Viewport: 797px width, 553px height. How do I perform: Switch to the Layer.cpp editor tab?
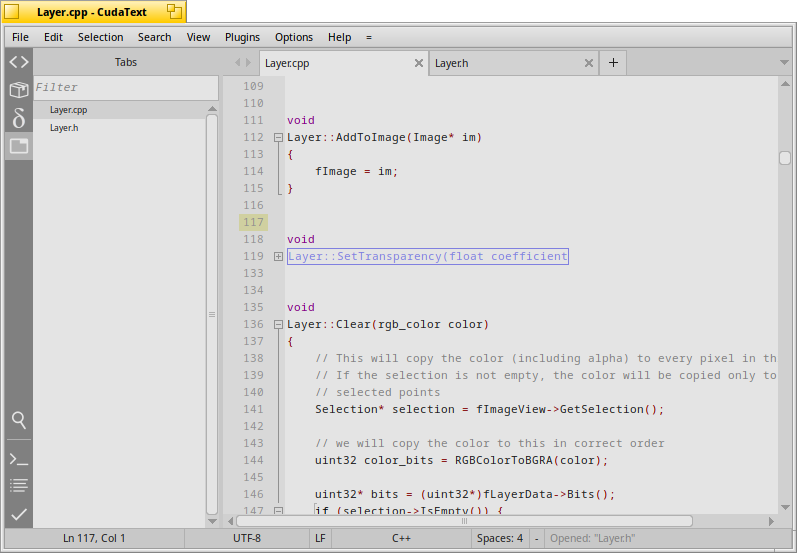click(x=344, y=63)
